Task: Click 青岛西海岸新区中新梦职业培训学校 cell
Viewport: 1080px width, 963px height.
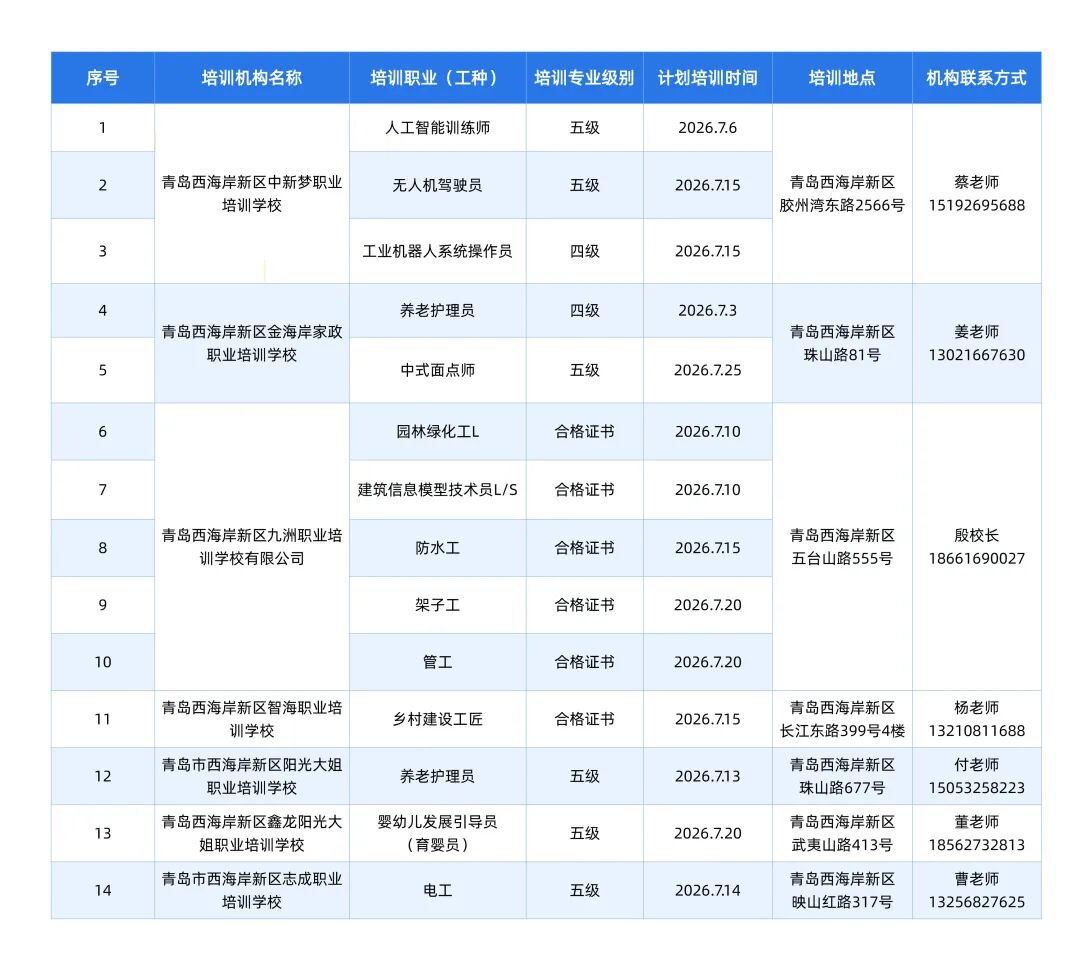Action: (251, 194)
